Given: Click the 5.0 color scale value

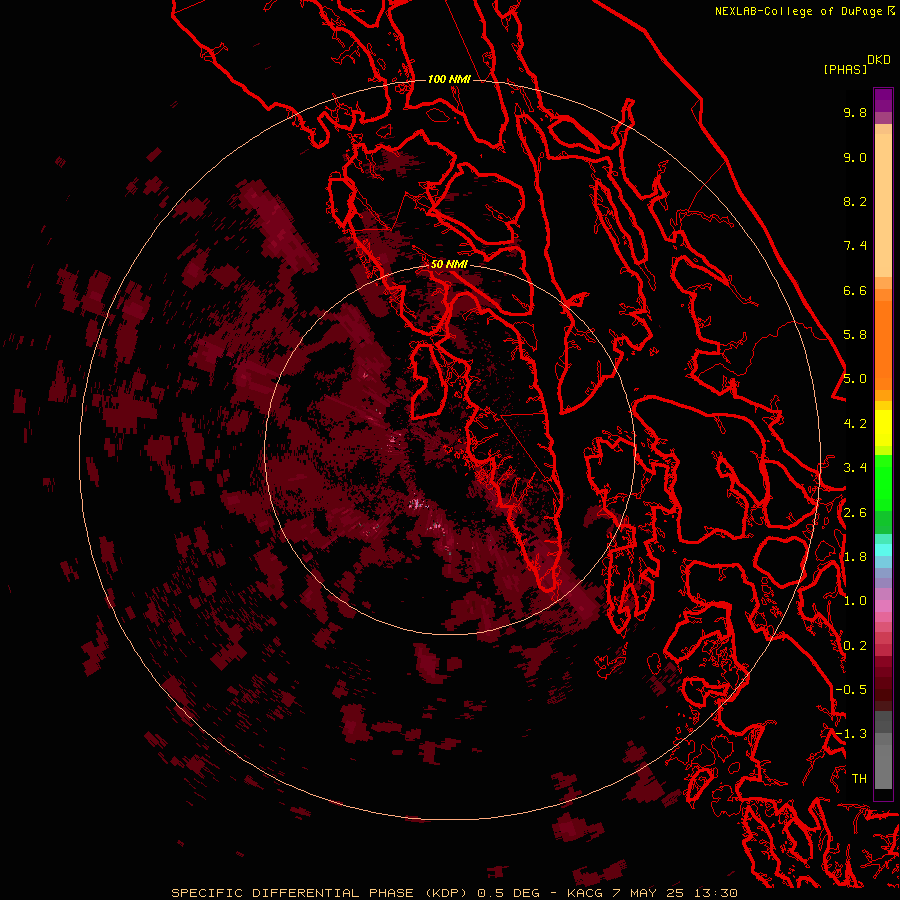Looking at the screenshot, I should 855,379.
